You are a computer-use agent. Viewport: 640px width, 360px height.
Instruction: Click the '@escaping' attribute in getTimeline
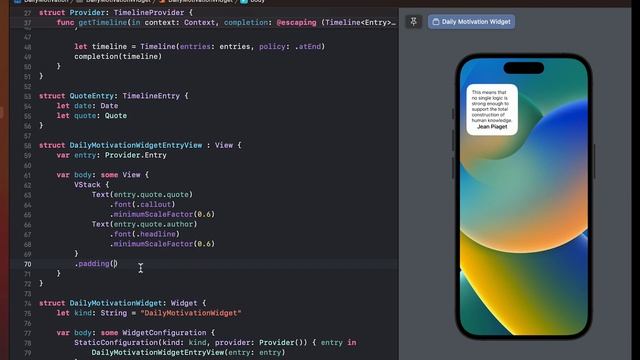(296, 22)
